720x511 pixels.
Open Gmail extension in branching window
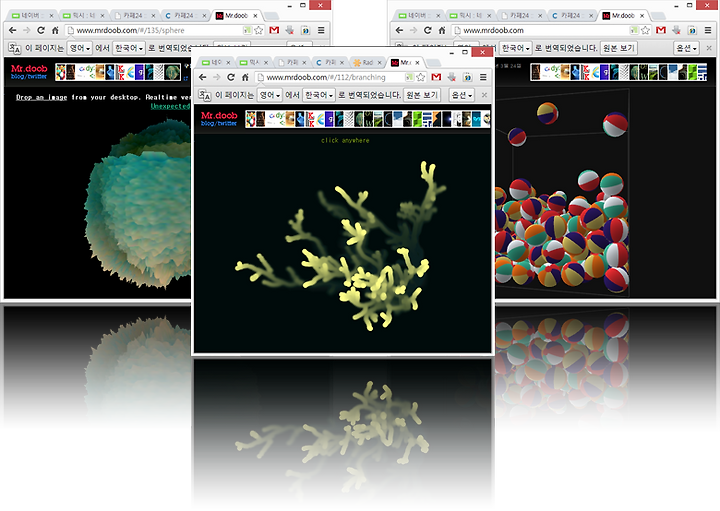point(436,77)
